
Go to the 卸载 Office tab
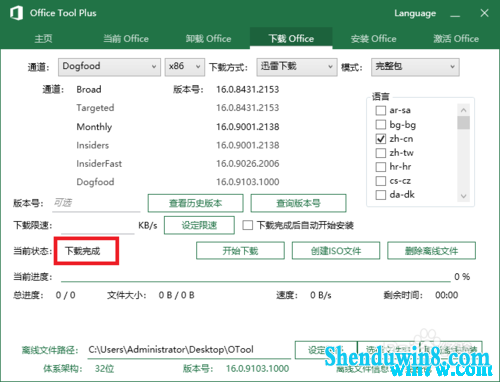[208, 39]
